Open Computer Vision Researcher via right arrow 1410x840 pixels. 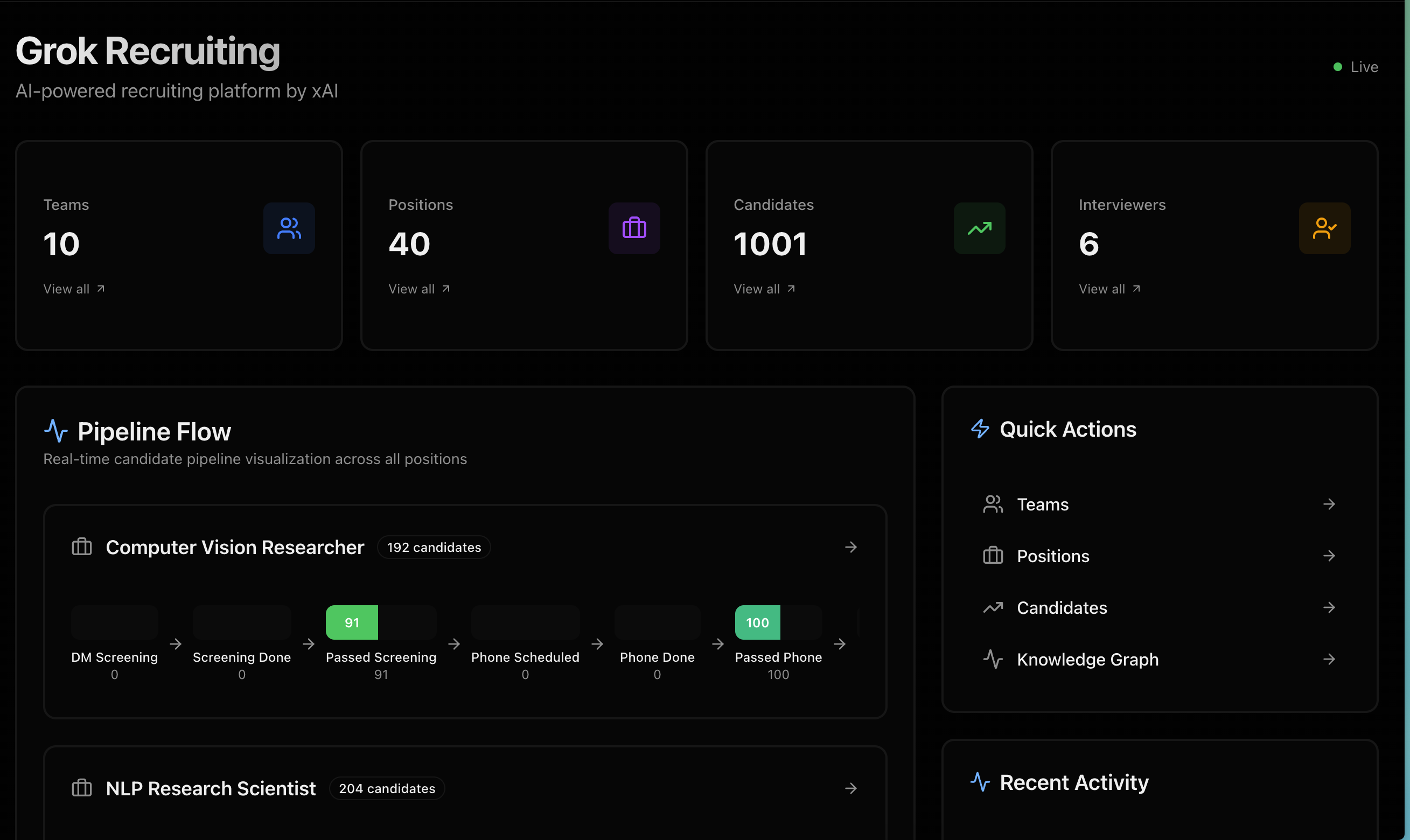(850, 547)
